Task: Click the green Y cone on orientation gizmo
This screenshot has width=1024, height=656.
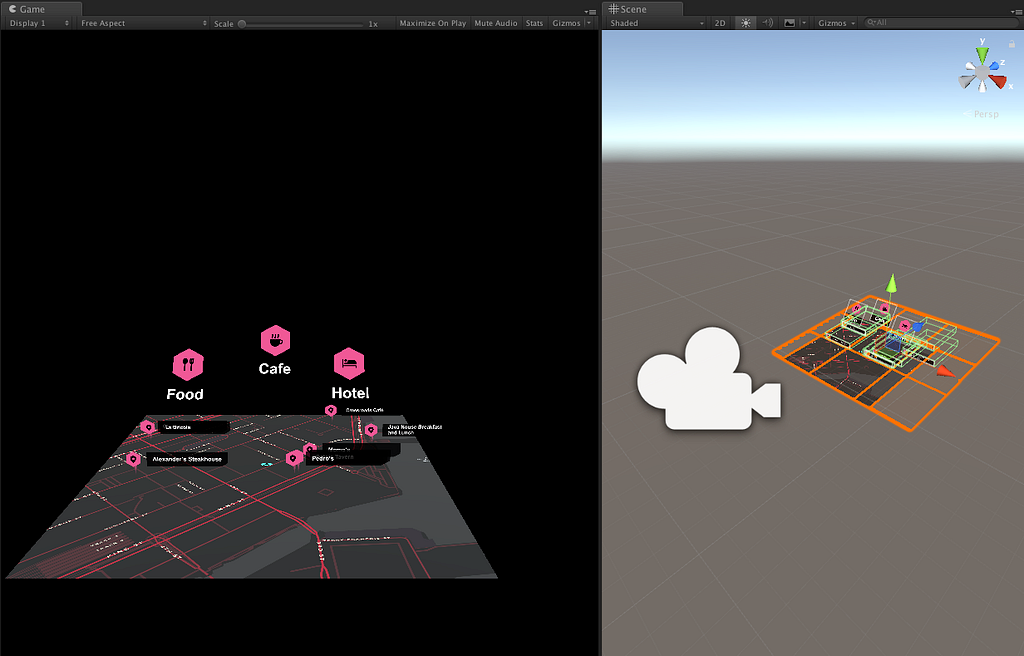Action: pos(982,55)
